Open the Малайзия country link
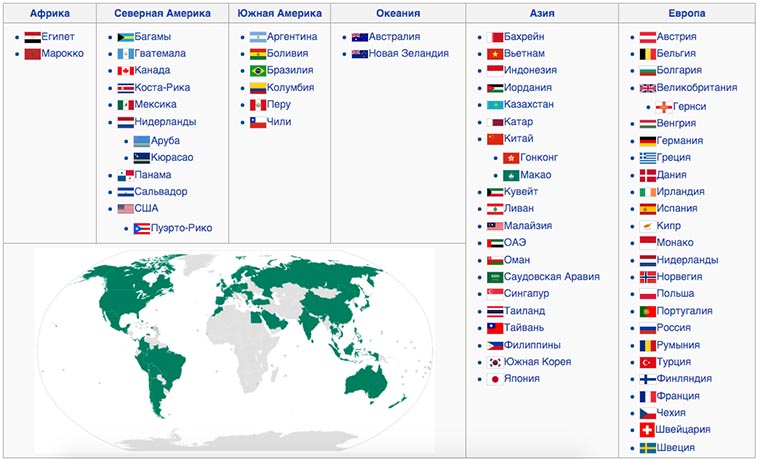 tap(528, 226)
